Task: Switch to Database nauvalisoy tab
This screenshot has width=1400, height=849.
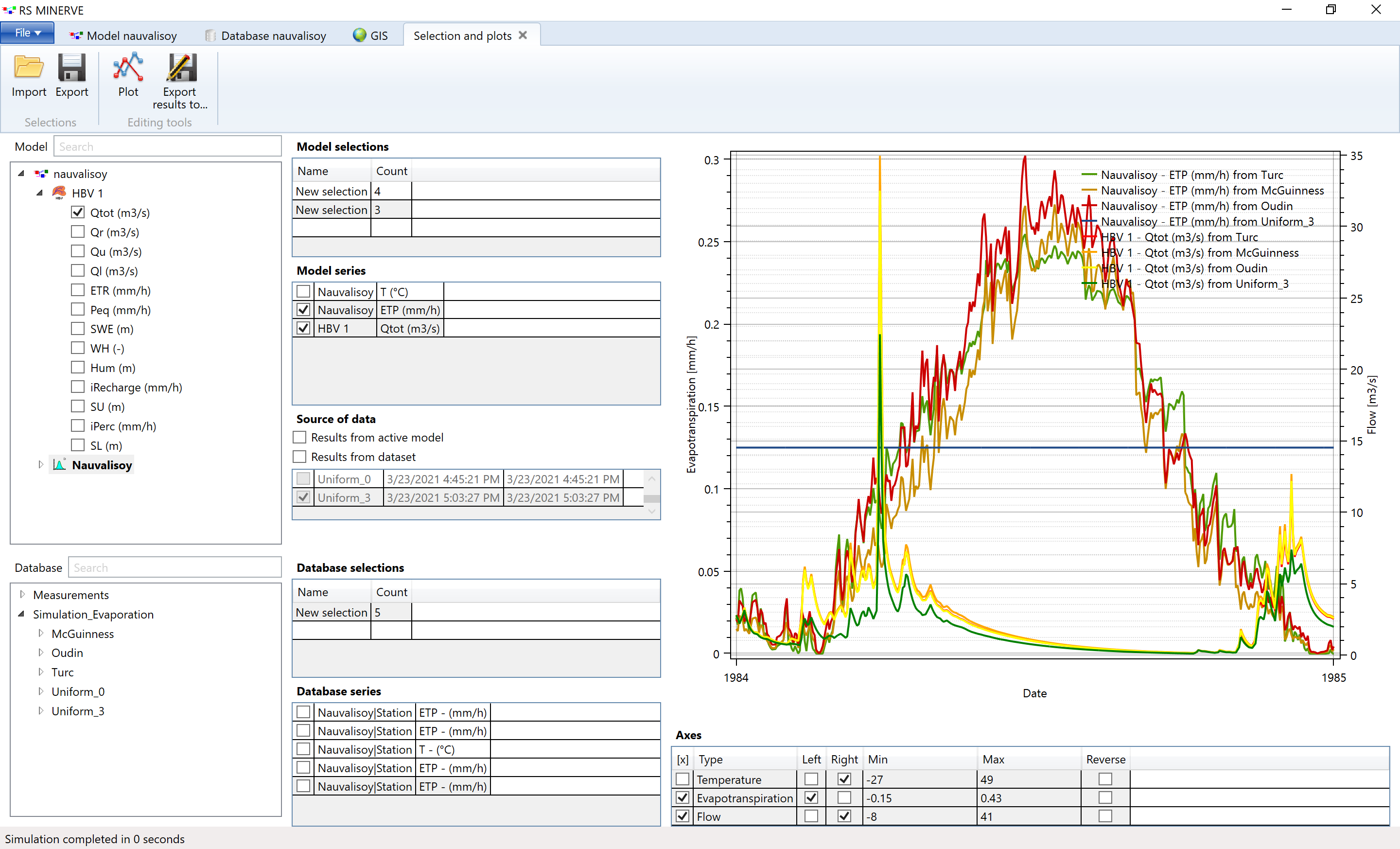Action: pos(270,35)
